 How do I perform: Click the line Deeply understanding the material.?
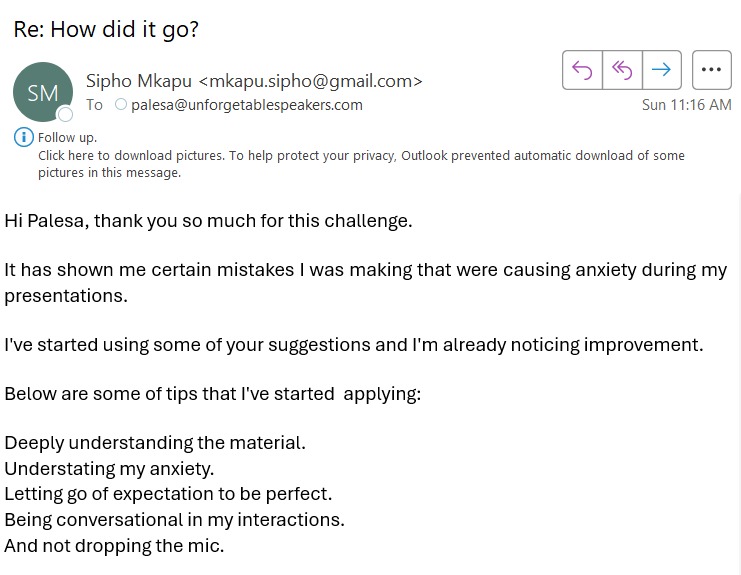pos(155,443)
